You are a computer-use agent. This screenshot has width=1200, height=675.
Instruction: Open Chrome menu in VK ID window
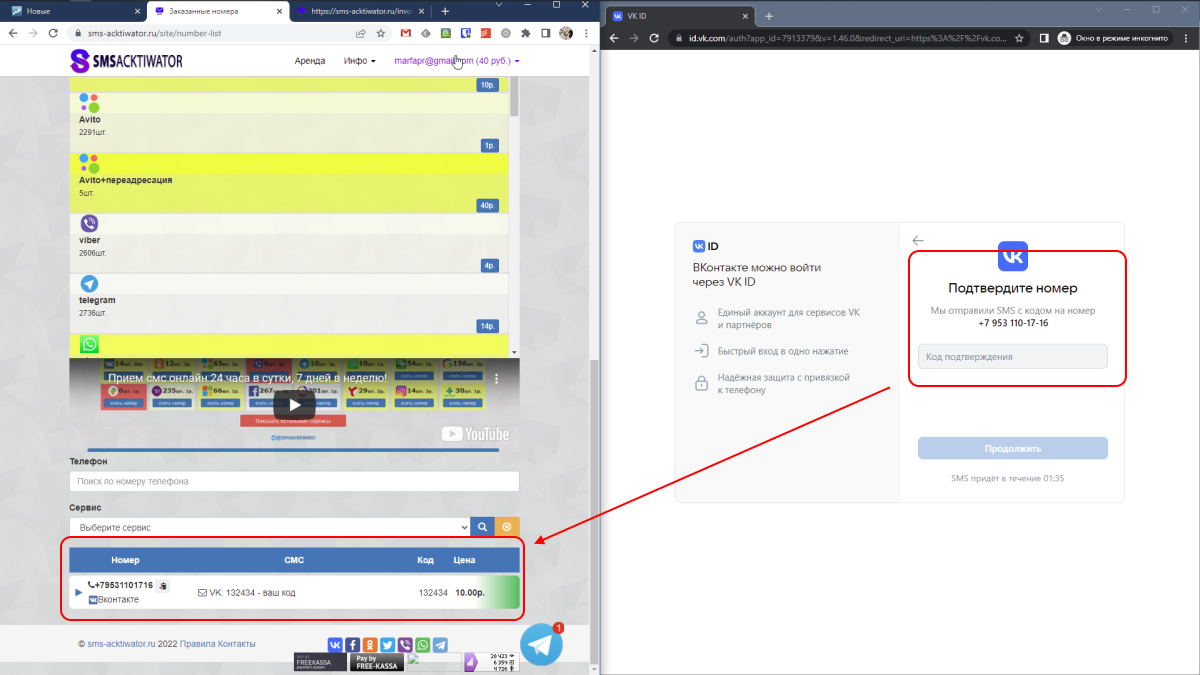coord(1186,39)
